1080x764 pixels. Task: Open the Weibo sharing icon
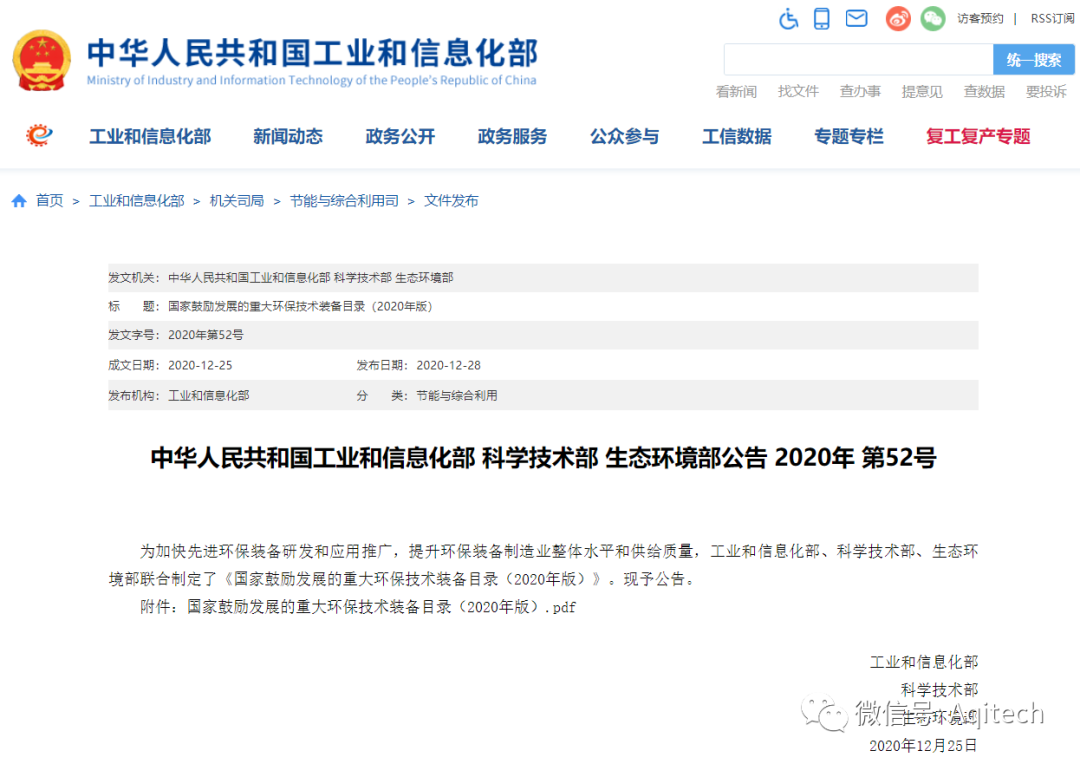[x=897, y=18]
